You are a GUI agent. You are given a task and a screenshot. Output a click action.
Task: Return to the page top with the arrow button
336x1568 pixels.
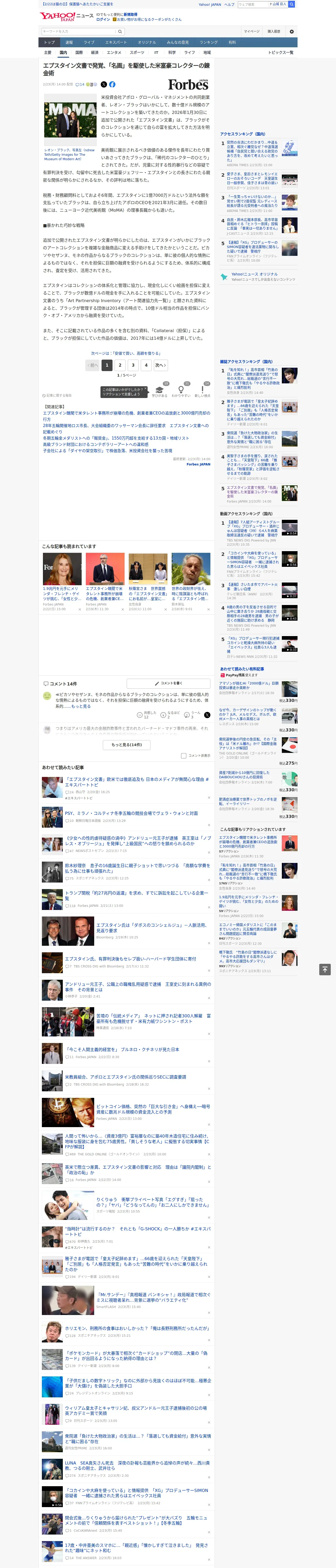(325, 969)
